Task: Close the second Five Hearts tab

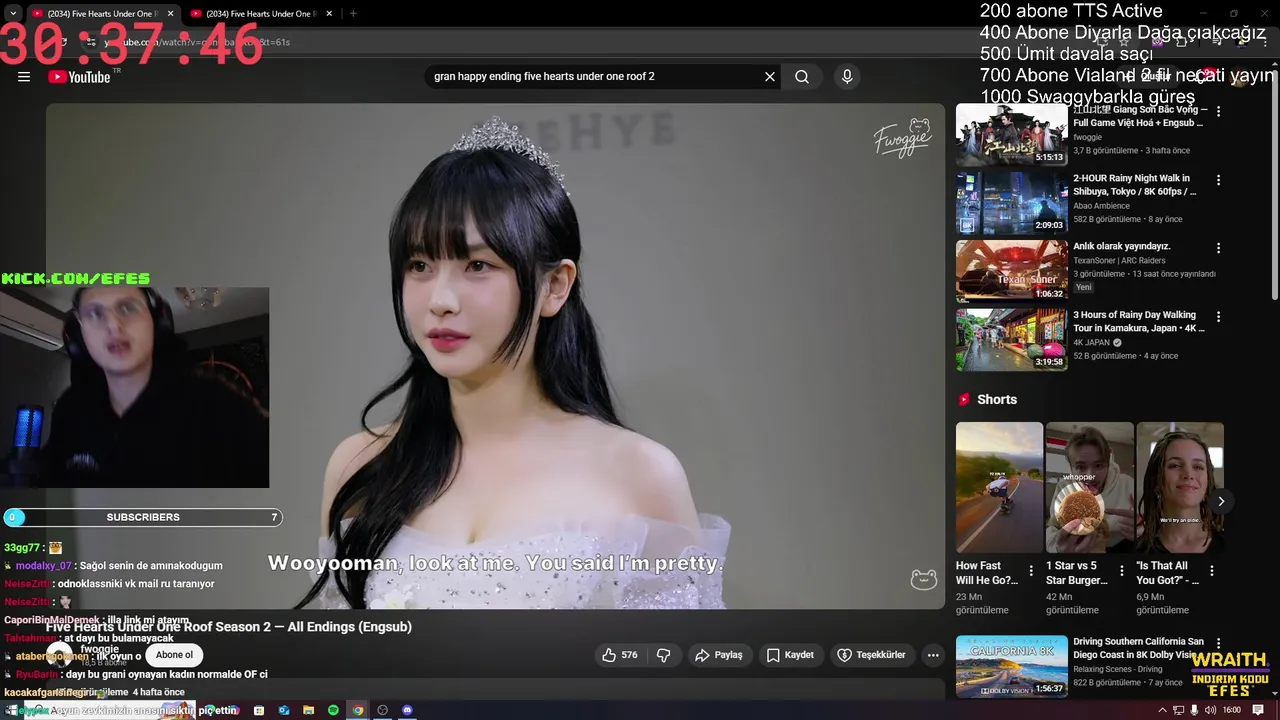Action: click(329, 14)
